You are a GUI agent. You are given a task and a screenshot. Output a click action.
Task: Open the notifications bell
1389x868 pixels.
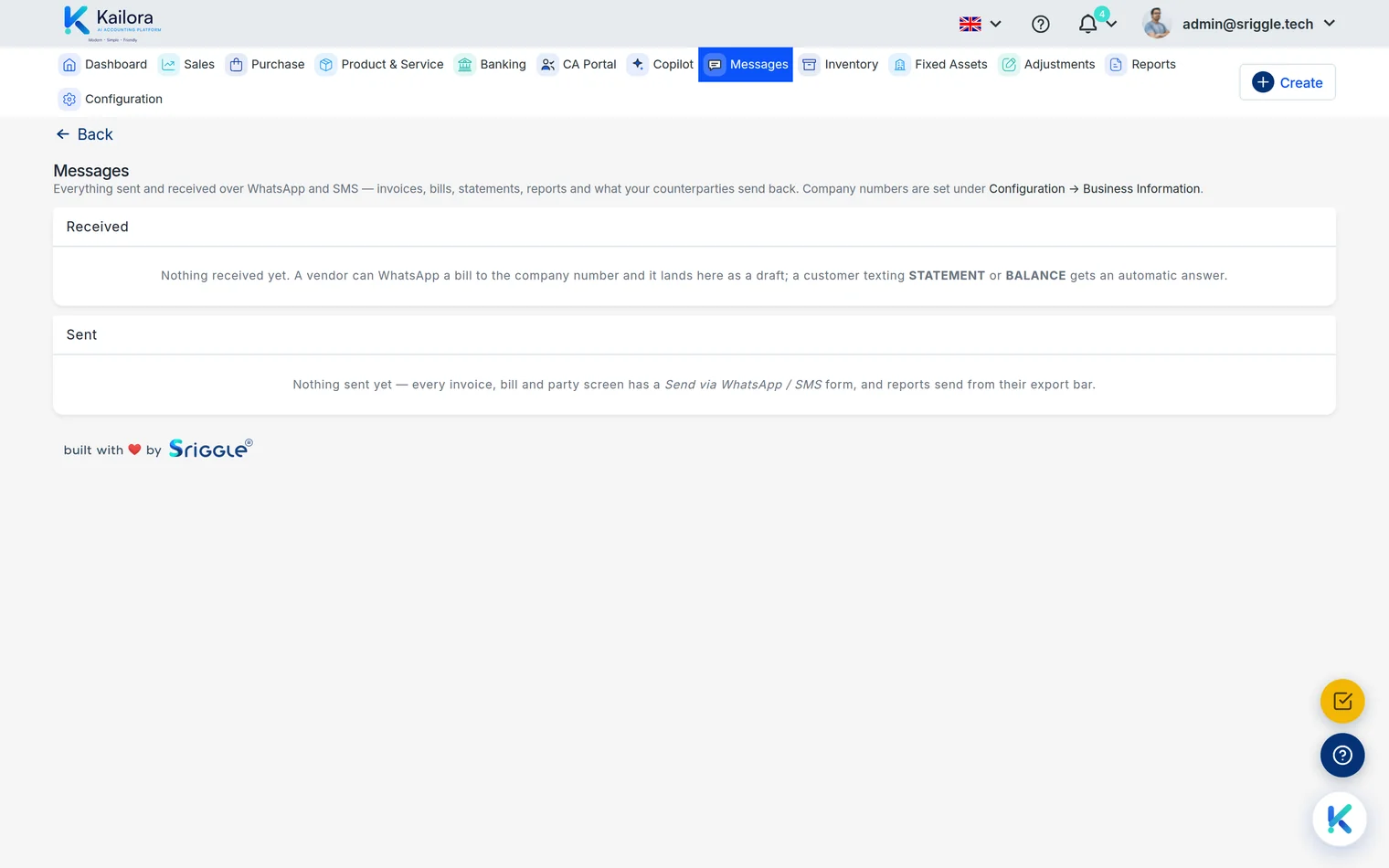[1087, 25]
